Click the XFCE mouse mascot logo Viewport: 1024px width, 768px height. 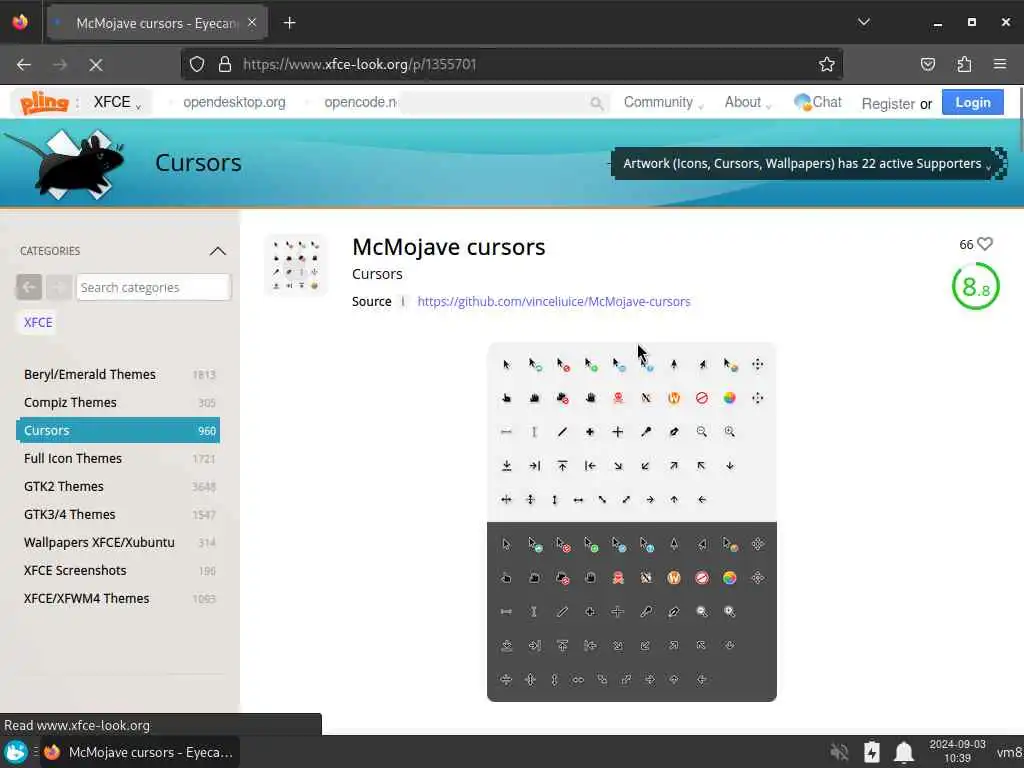coord(64,163)
